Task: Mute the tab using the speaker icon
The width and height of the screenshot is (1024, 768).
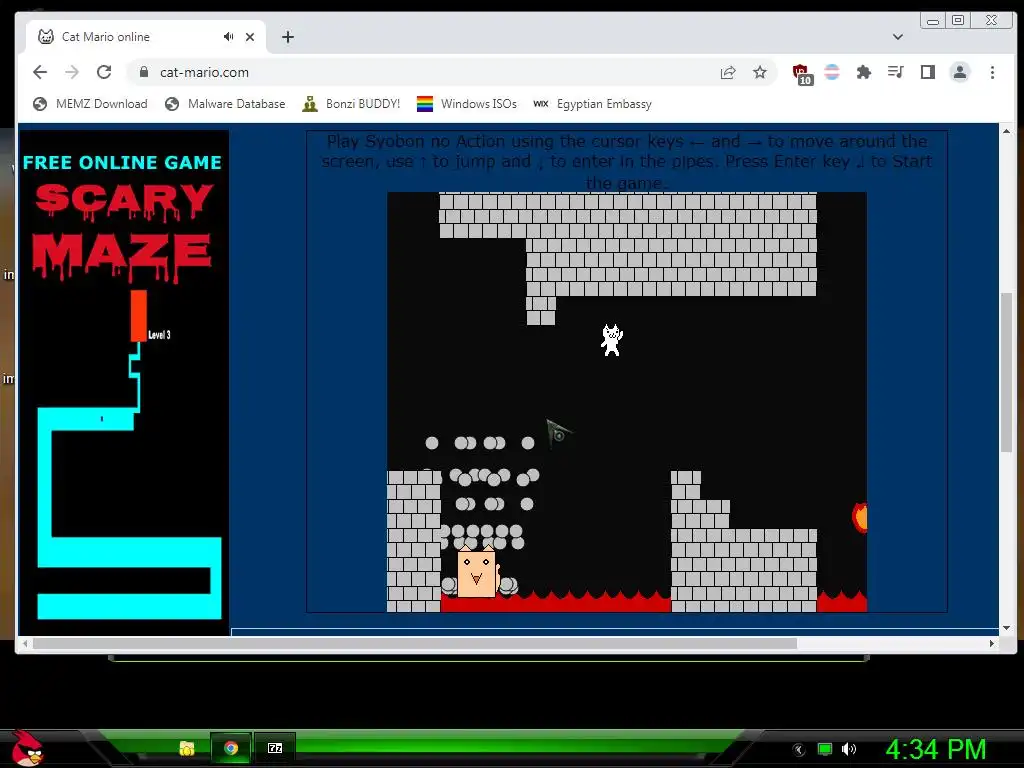Action: click(228, 37)
